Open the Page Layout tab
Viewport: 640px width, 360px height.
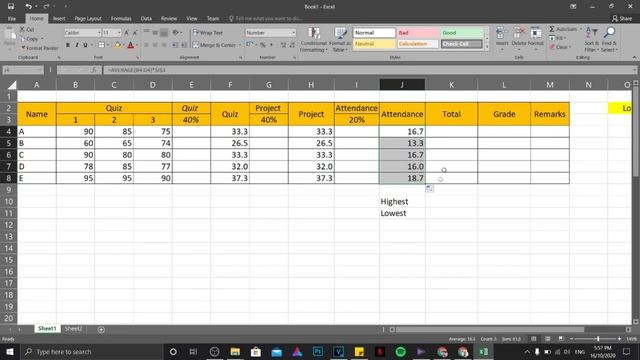(88, 18)
